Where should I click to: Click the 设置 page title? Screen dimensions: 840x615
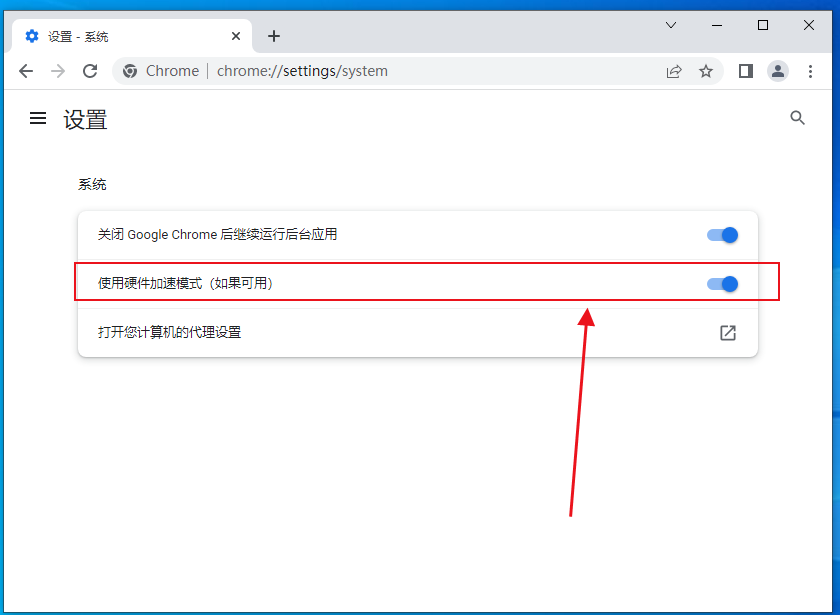pyautogui.click(x=85, y=119)
